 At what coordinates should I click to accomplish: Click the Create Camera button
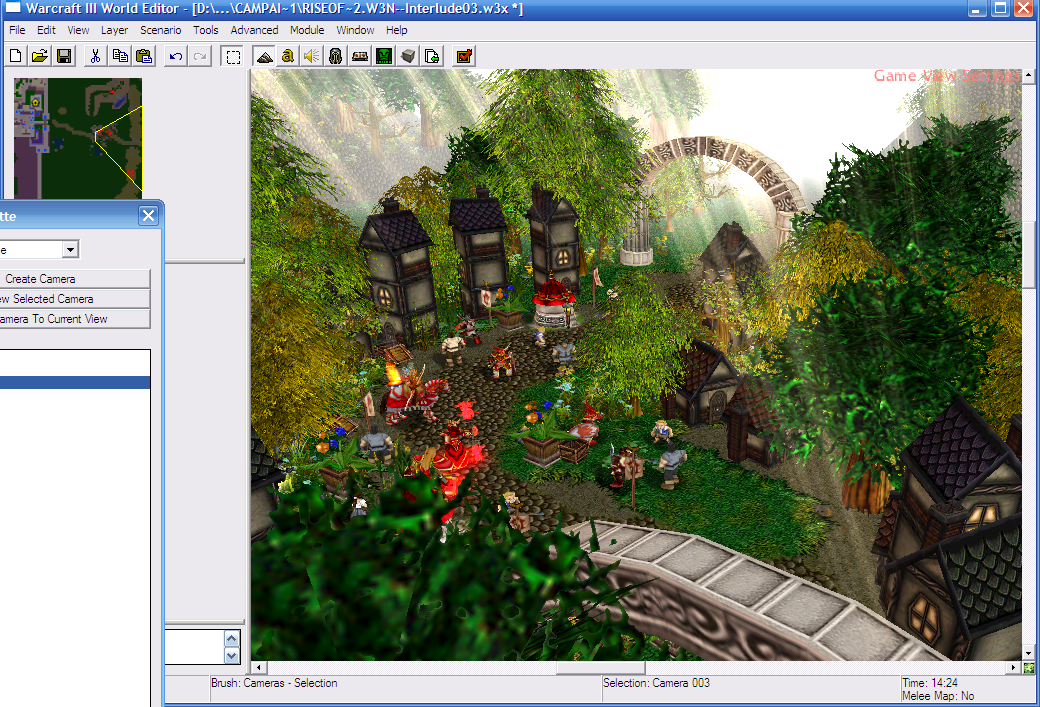[x=75, y=279]
